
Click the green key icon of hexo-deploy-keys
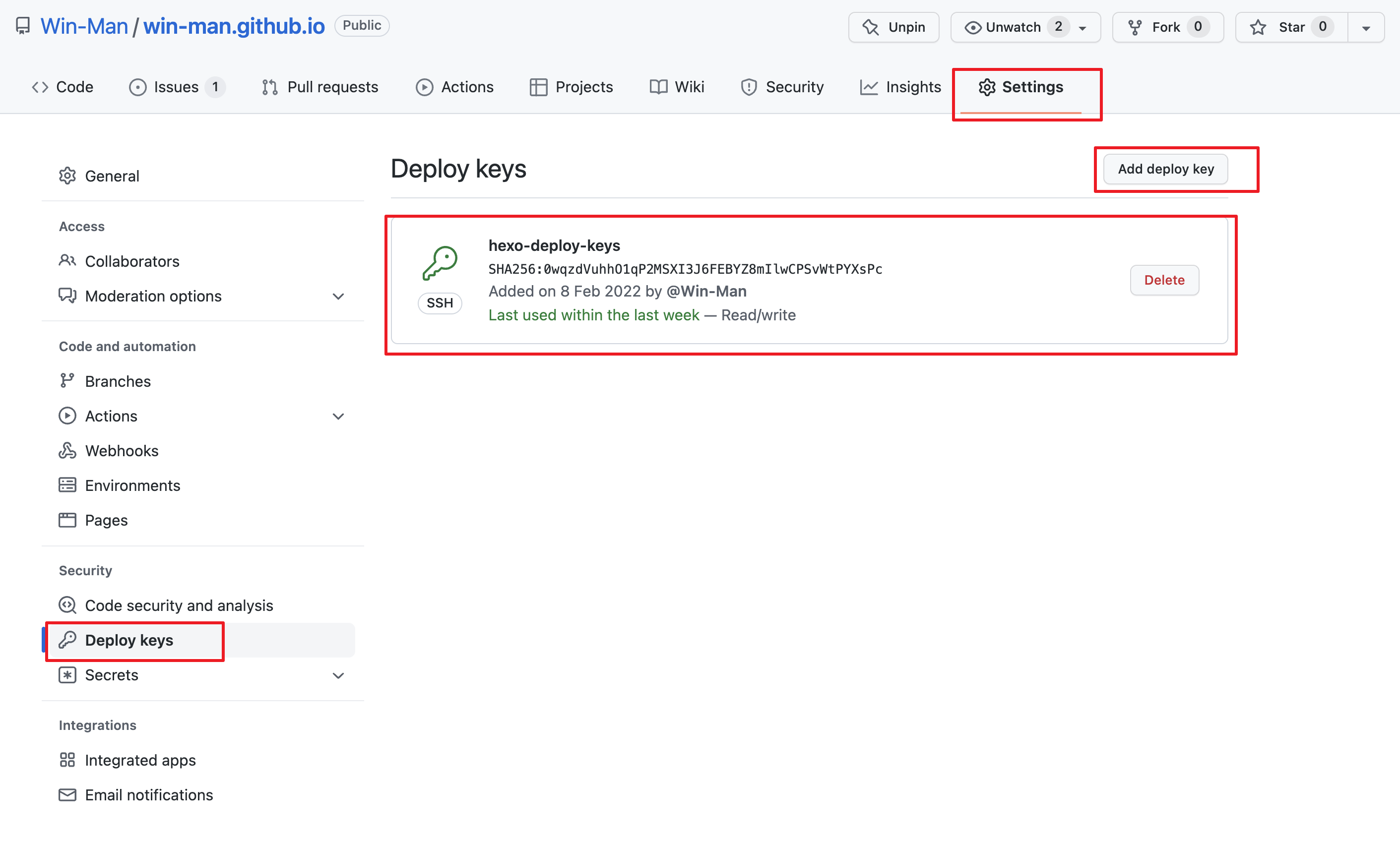tap(440, 263)
